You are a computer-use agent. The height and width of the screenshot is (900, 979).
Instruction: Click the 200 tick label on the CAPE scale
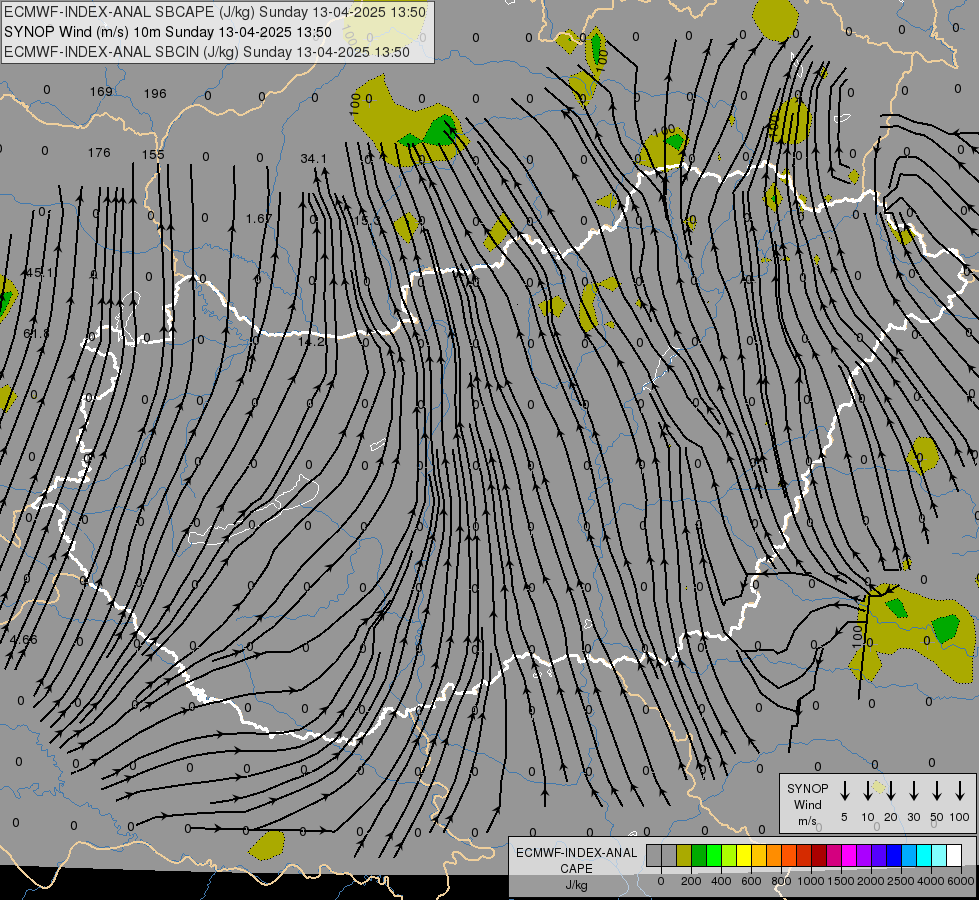click(691, 881)
